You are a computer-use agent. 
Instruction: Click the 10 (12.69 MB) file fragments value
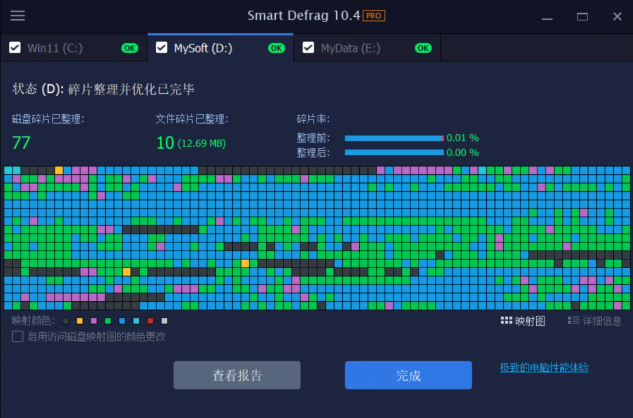point(191,143)
